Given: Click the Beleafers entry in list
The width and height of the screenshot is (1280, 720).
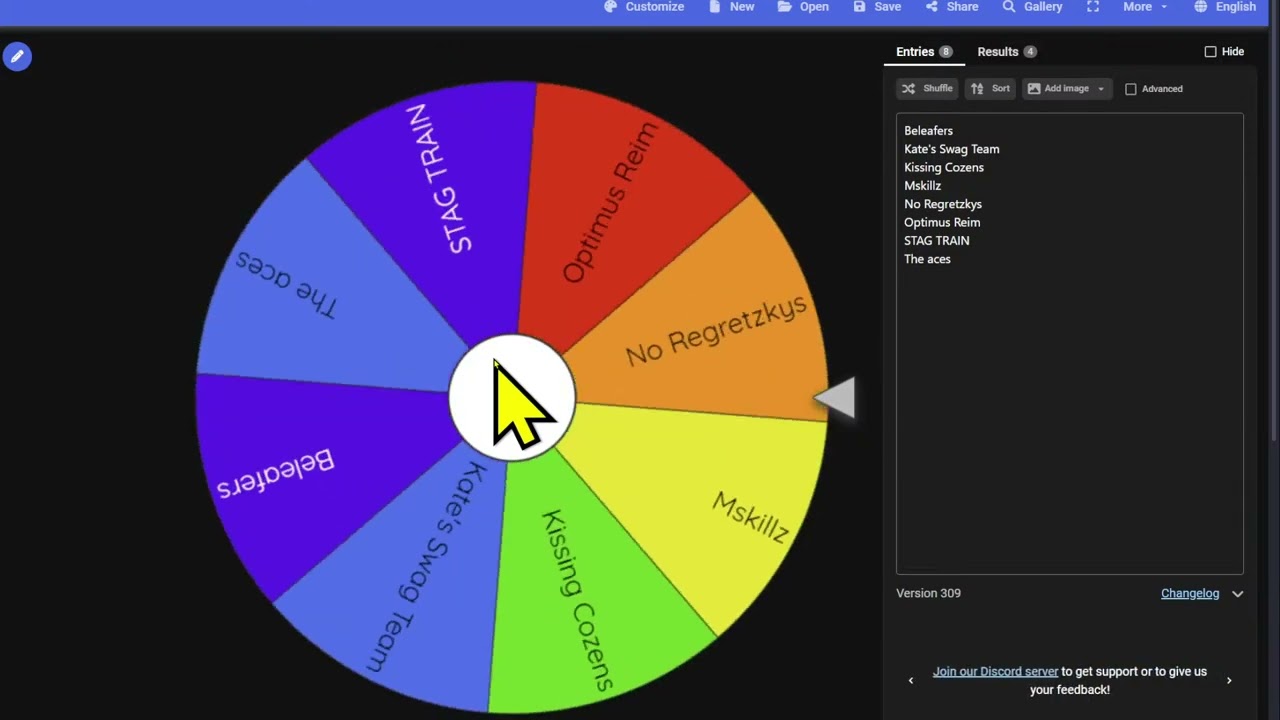Looking at the screenshot, I should click(928, 131).
